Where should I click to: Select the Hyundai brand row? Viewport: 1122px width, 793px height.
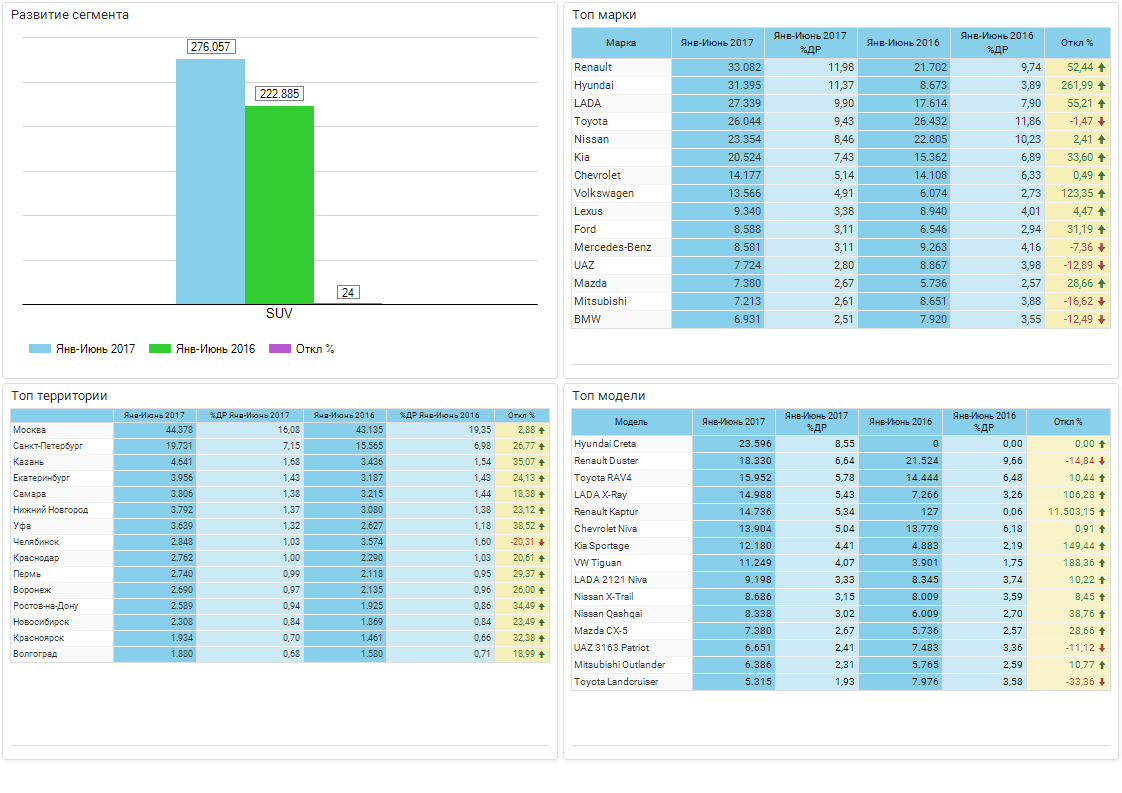tap(841, 85)
